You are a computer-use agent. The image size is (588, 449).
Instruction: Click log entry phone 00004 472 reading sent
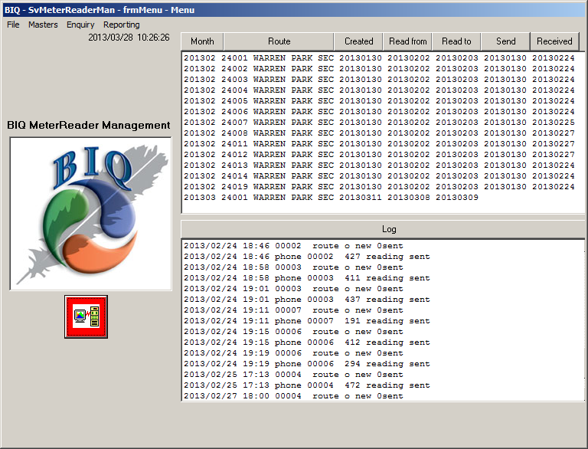307,385
